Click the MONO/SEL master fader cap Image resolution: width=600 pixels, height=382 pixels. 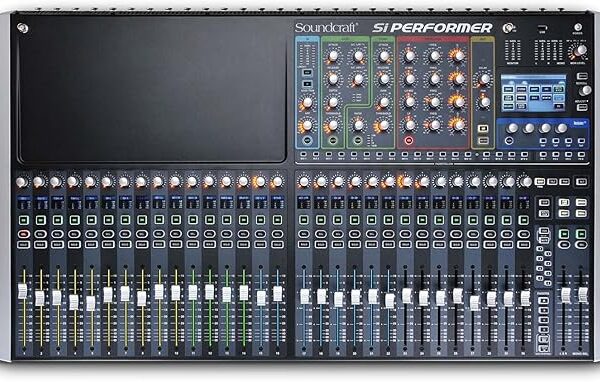(x=582, y=294)
